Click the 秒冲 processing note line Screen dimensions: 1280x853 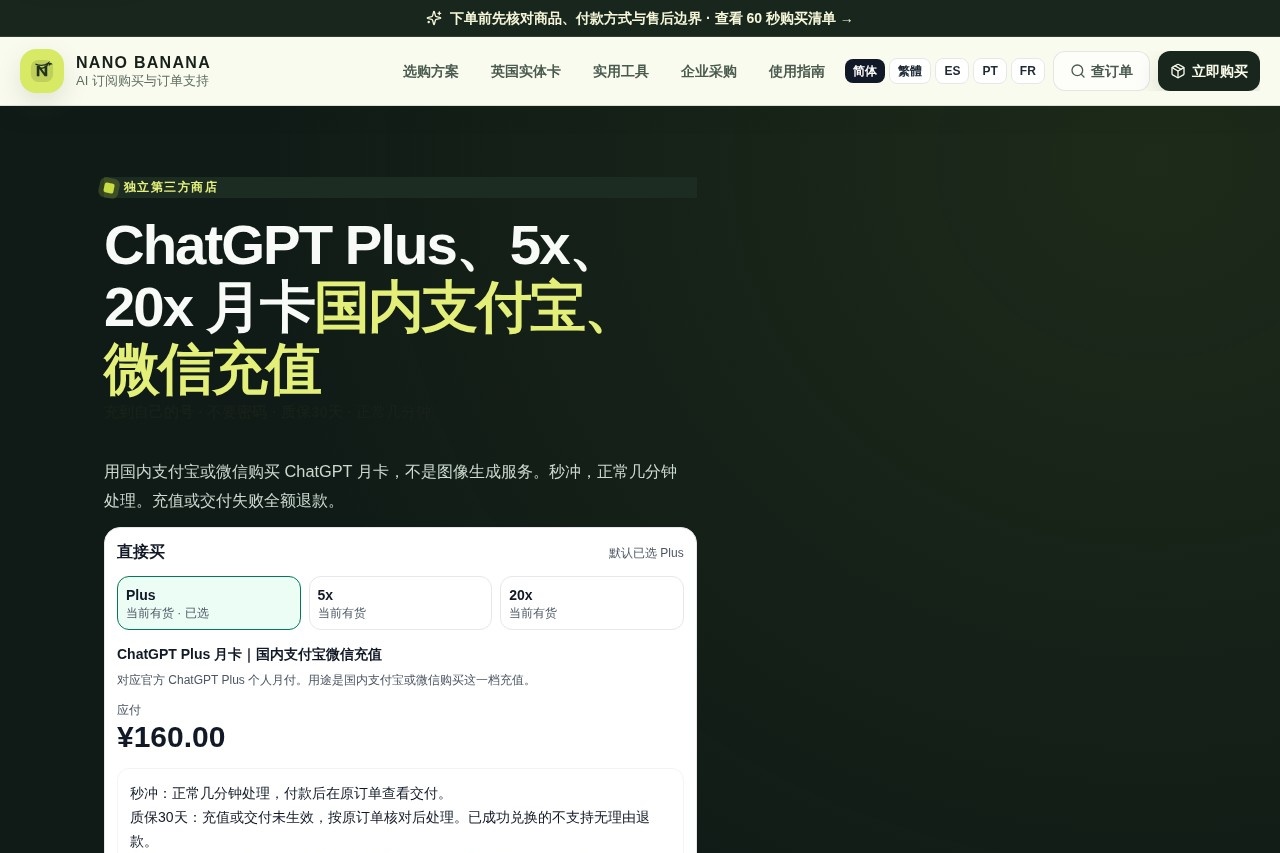[290, 793]
